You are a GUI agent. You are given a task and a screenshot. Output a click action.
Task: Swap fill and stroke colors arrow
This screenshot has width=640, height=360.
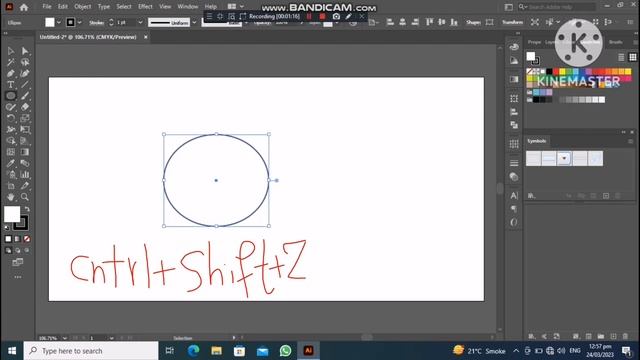(27, 209)
